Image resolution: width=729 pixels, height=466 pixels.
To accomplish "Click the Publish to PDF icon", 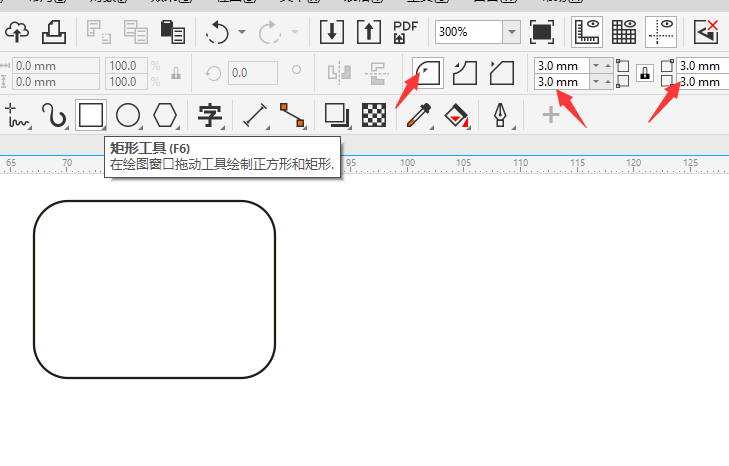I will [x=405, y=32].
